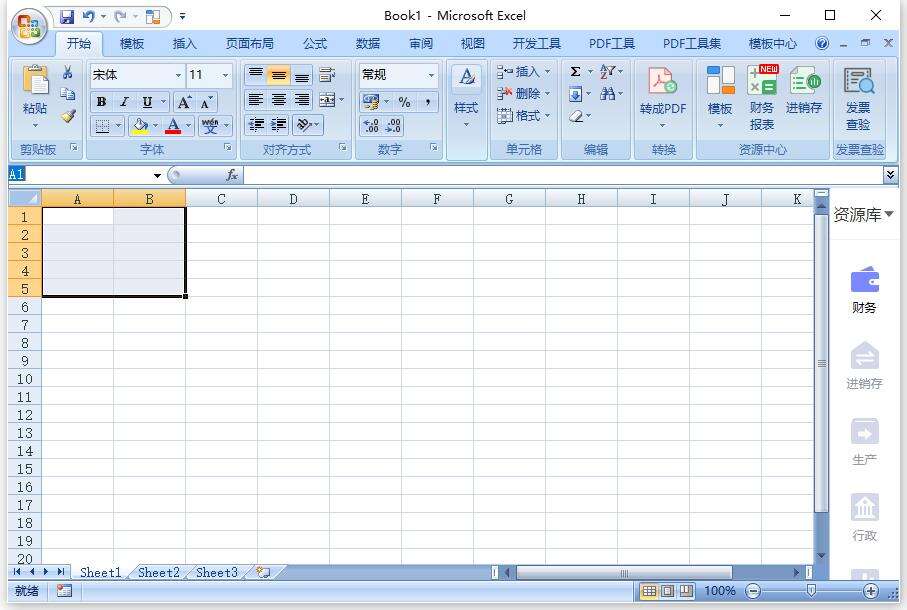Decrease decimal places
907x610 pixels.
[x=393, y=125]
